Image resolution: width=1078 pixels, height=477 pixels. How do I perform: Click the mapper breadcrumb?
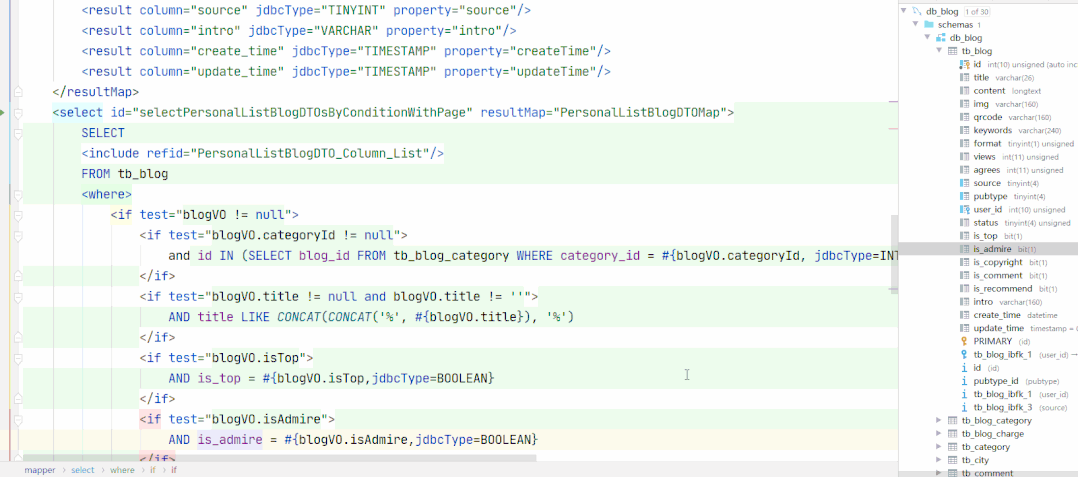[x=39, y=470]
